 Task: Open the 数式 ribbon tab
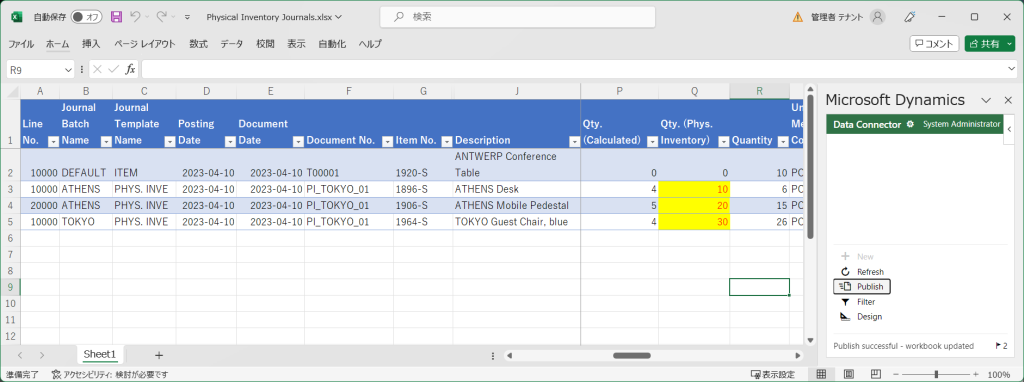[x=199, y=44]
